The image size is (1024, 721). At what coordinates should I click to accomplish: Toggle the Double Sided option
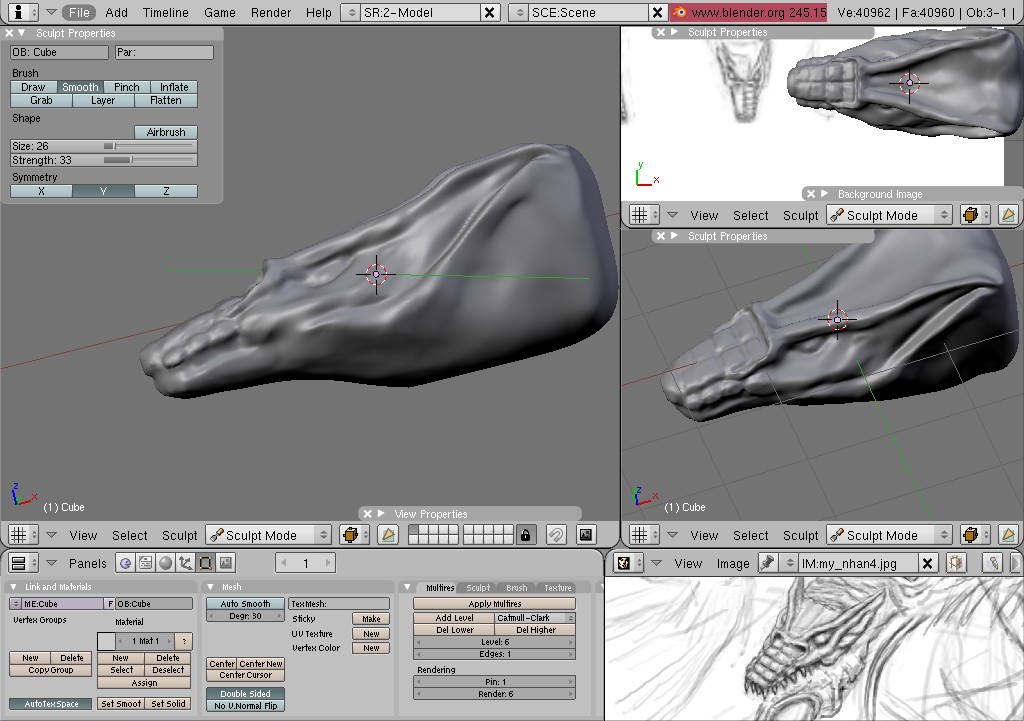[x=245, y=694]
